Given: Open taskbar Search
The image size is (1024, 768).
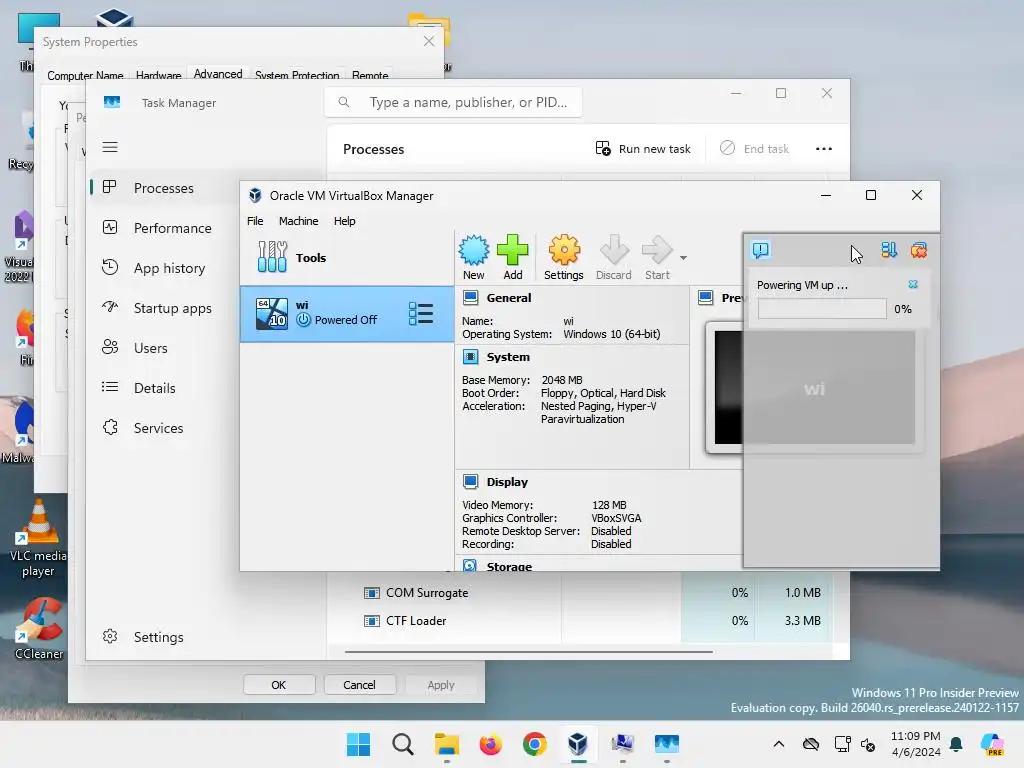Looking at the screenshot, I should point(402,744).
